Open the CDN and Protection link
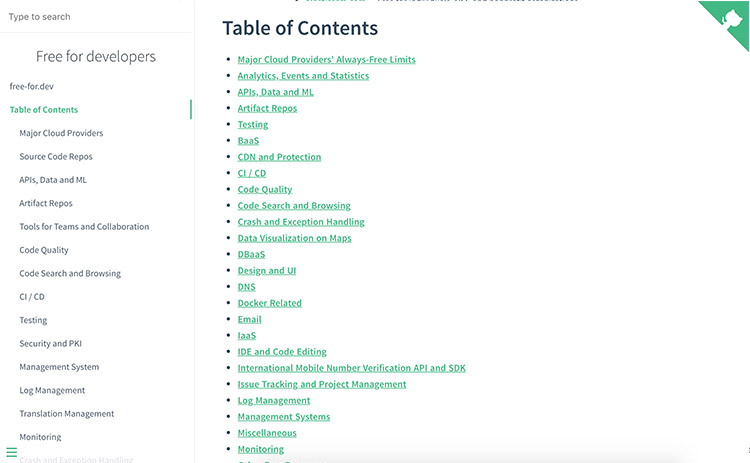Viewport: 750px width, 463px height. [x=279, y=157]
